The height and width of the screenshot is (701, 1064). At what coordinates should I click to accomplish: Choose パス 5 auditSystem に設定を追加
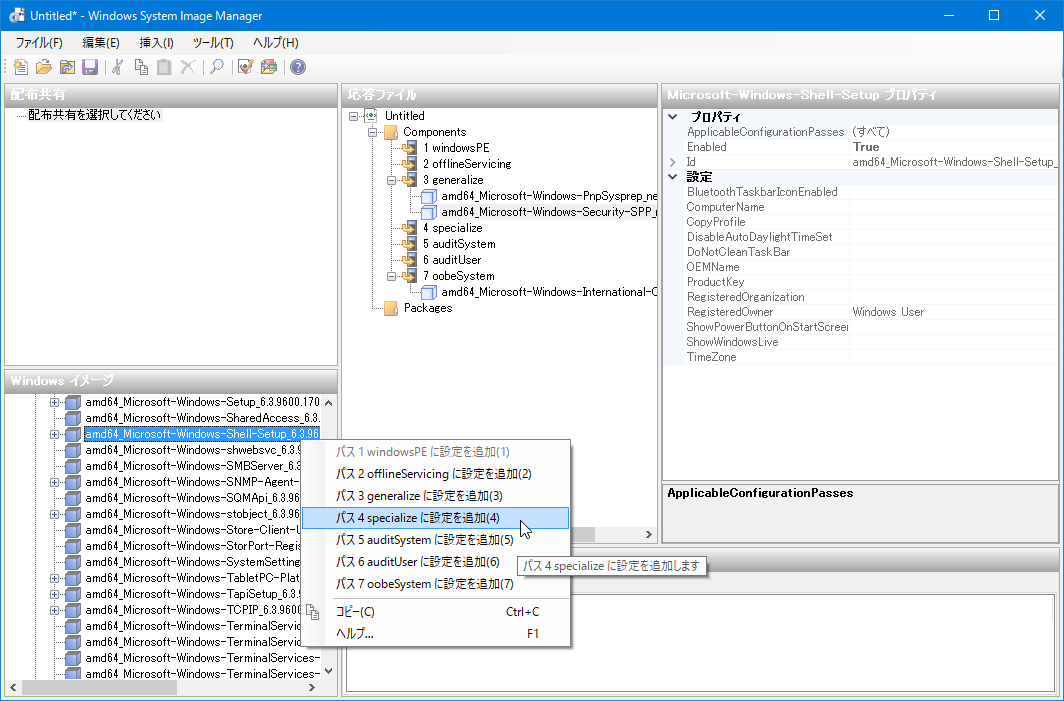coord(435,540)
